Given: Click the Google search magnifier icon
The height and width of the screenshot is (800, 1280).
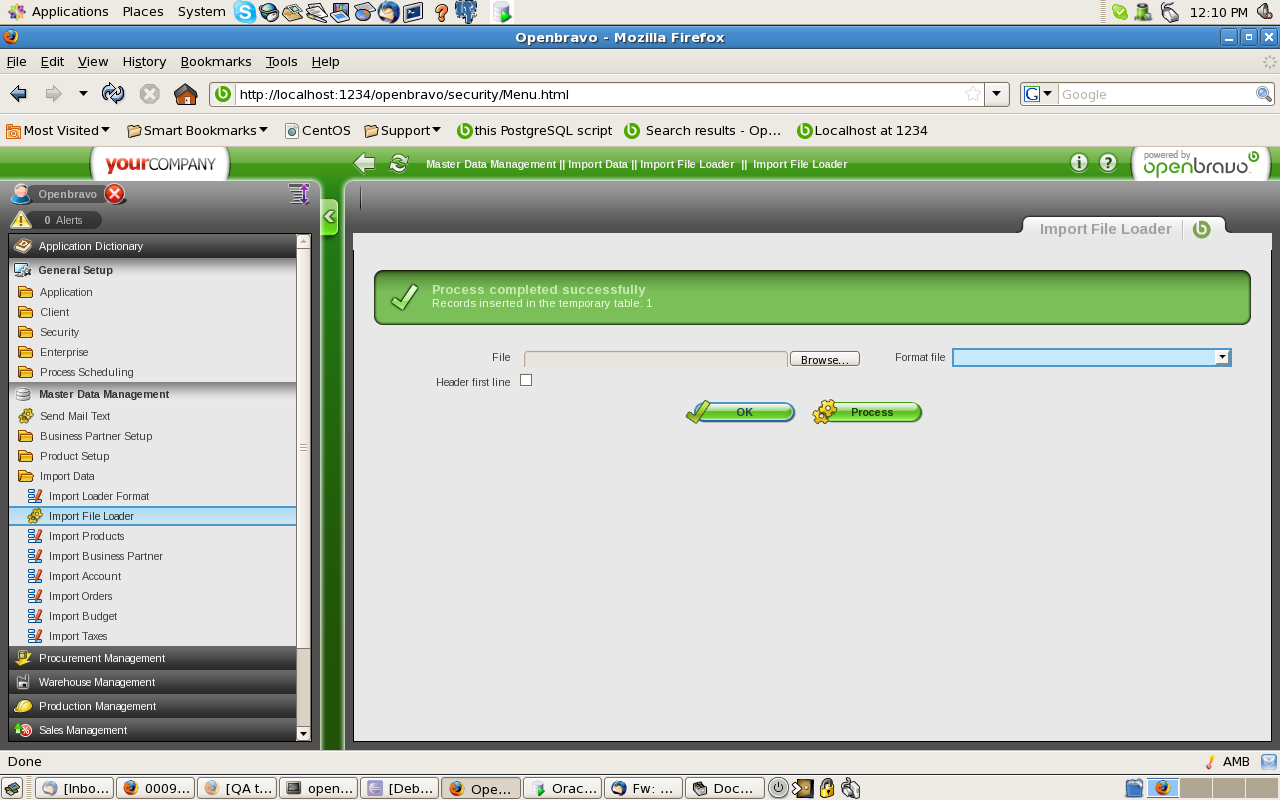Looking at the screenshot, I should pos(1264,94).
